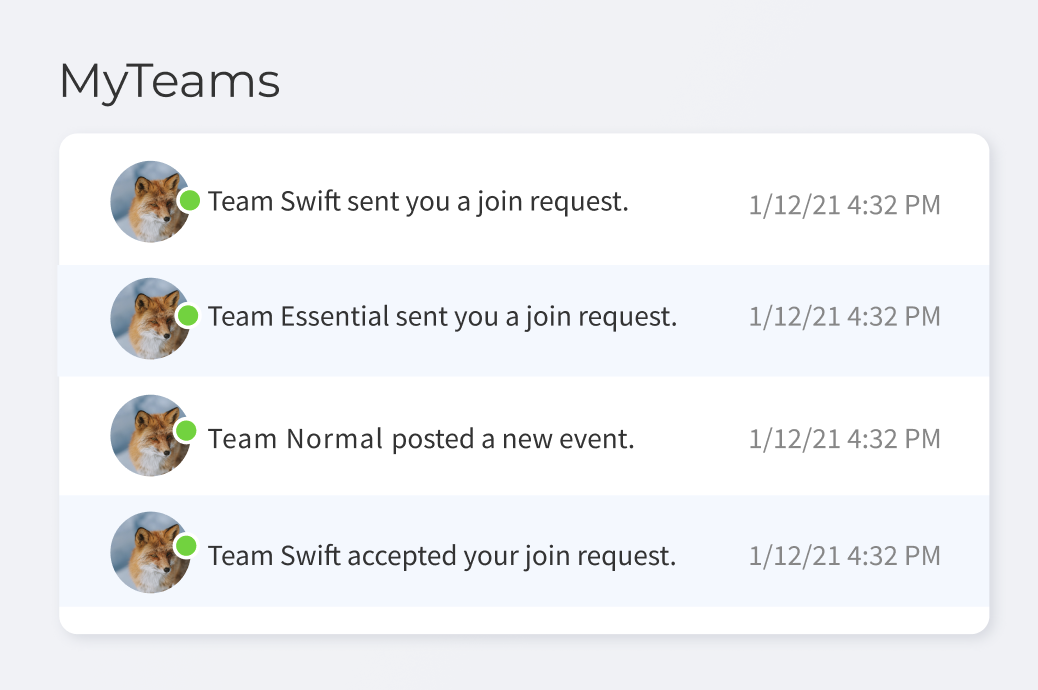Click green status dot on Team Essential avatar
The width and height of the screenshot is (1038, 690).
(x=187, y=316)
